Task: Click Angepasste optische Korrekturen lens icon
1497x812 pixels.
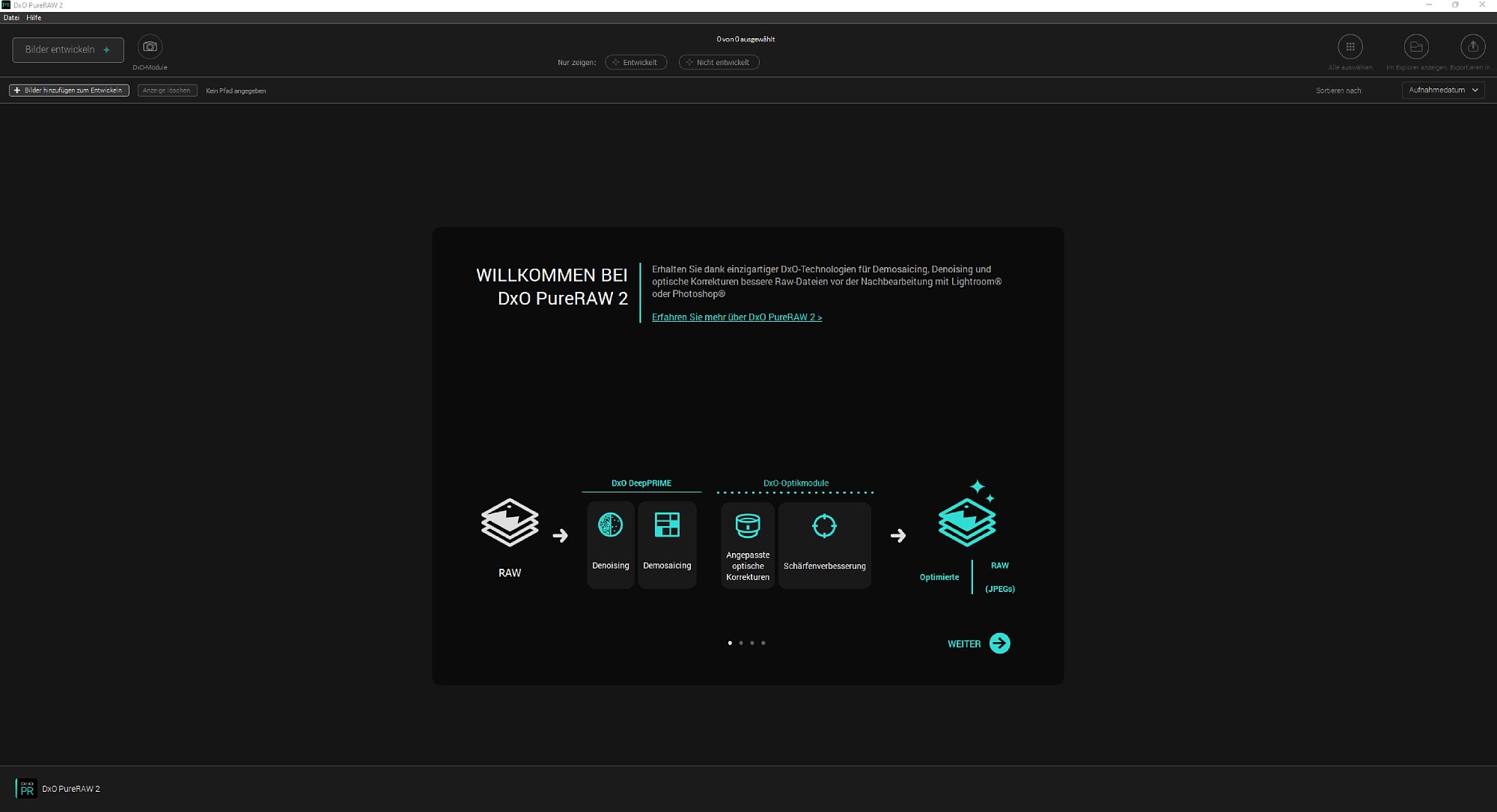Action: coord(748,526)
